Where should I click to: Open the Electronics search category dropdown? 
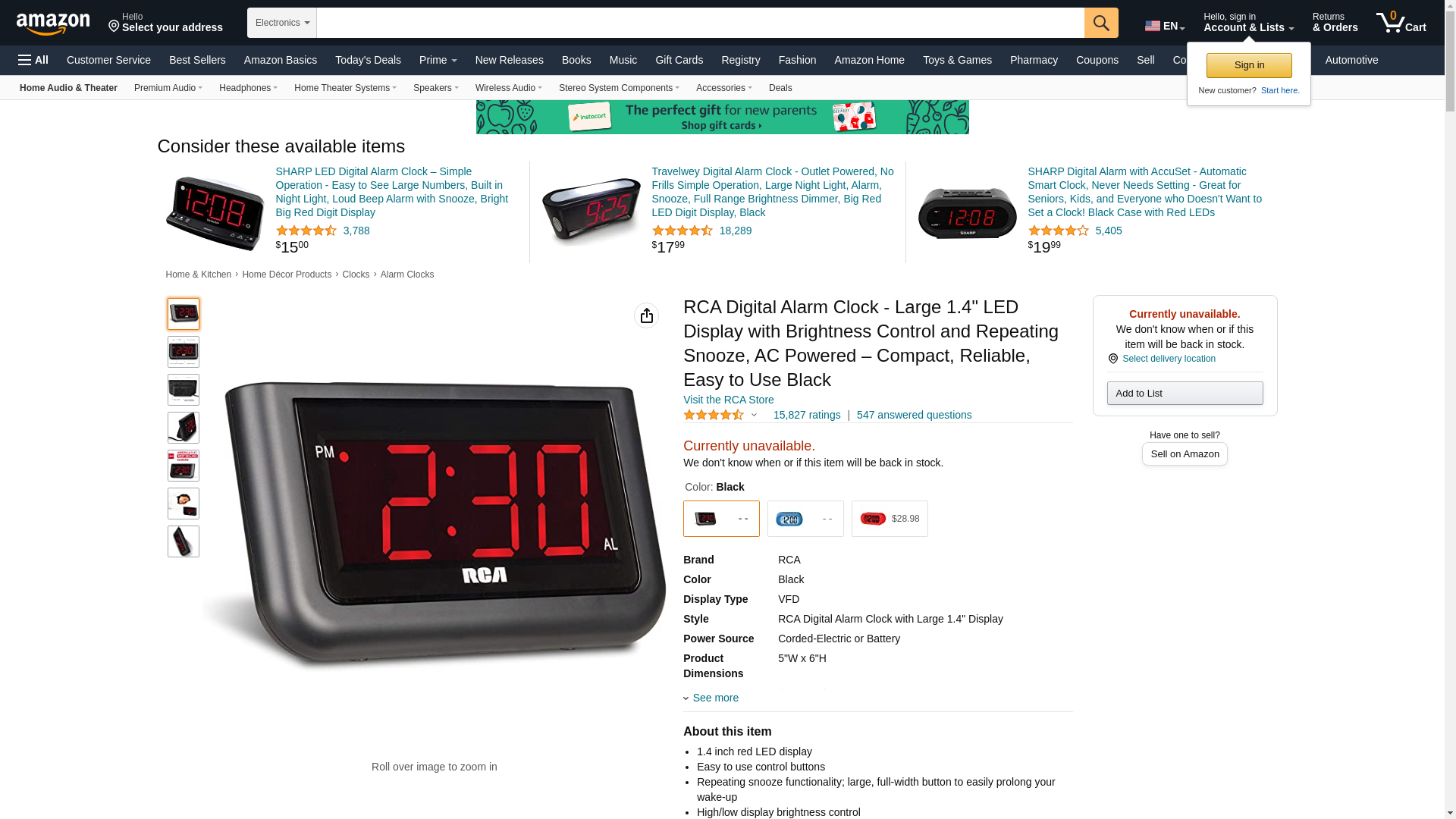[x=282, y=23]
